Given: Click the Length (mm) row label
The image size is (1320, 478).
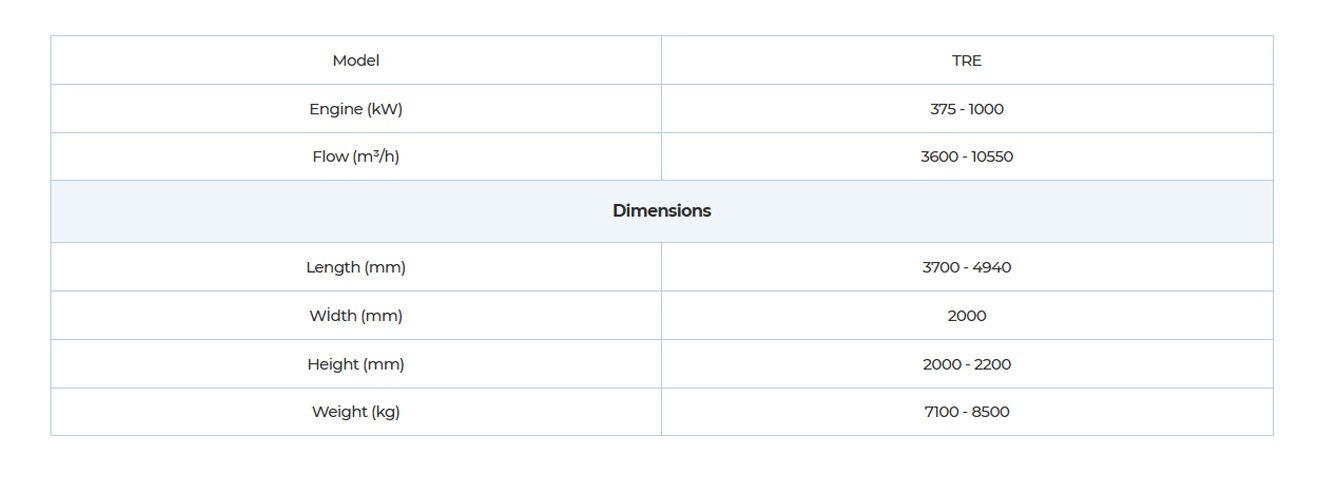Looking at the screenshot, I should click(x=356, y=268).
